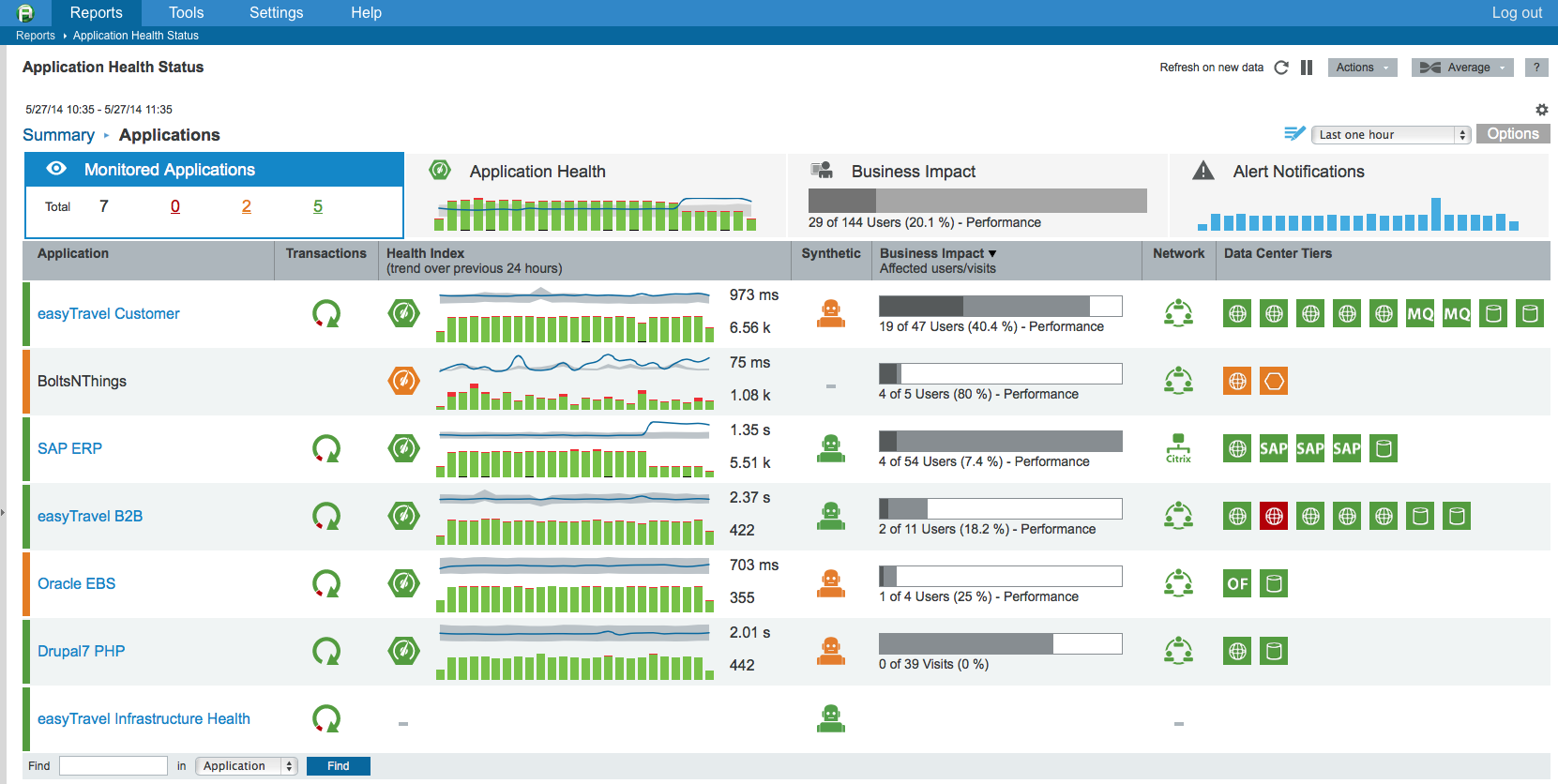Go to the Summary breadcrumb
1558x784 pixels.
tap(58, 135)
